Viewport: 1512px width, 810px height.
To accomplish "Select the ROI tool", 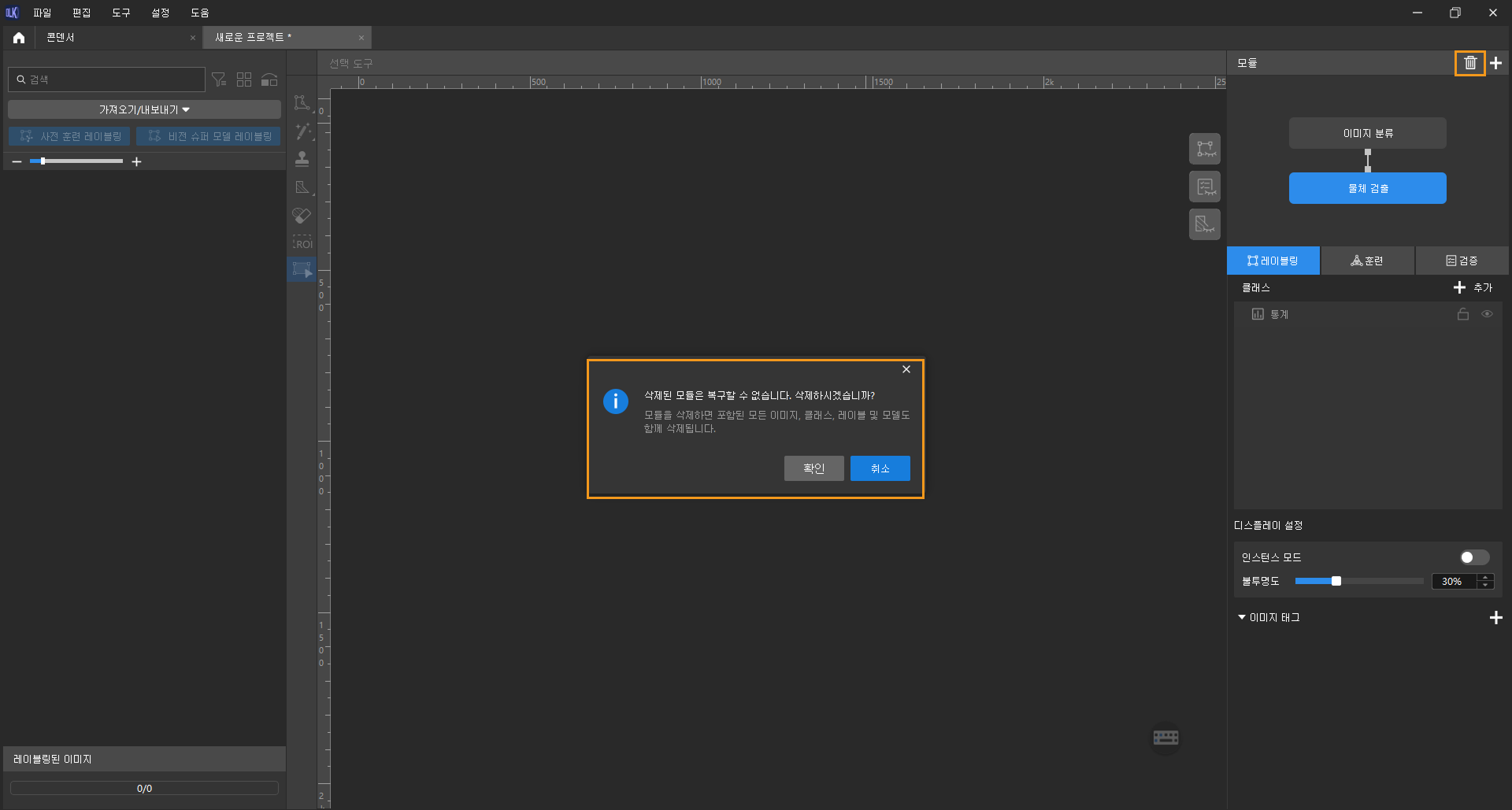I will [302, 243].
